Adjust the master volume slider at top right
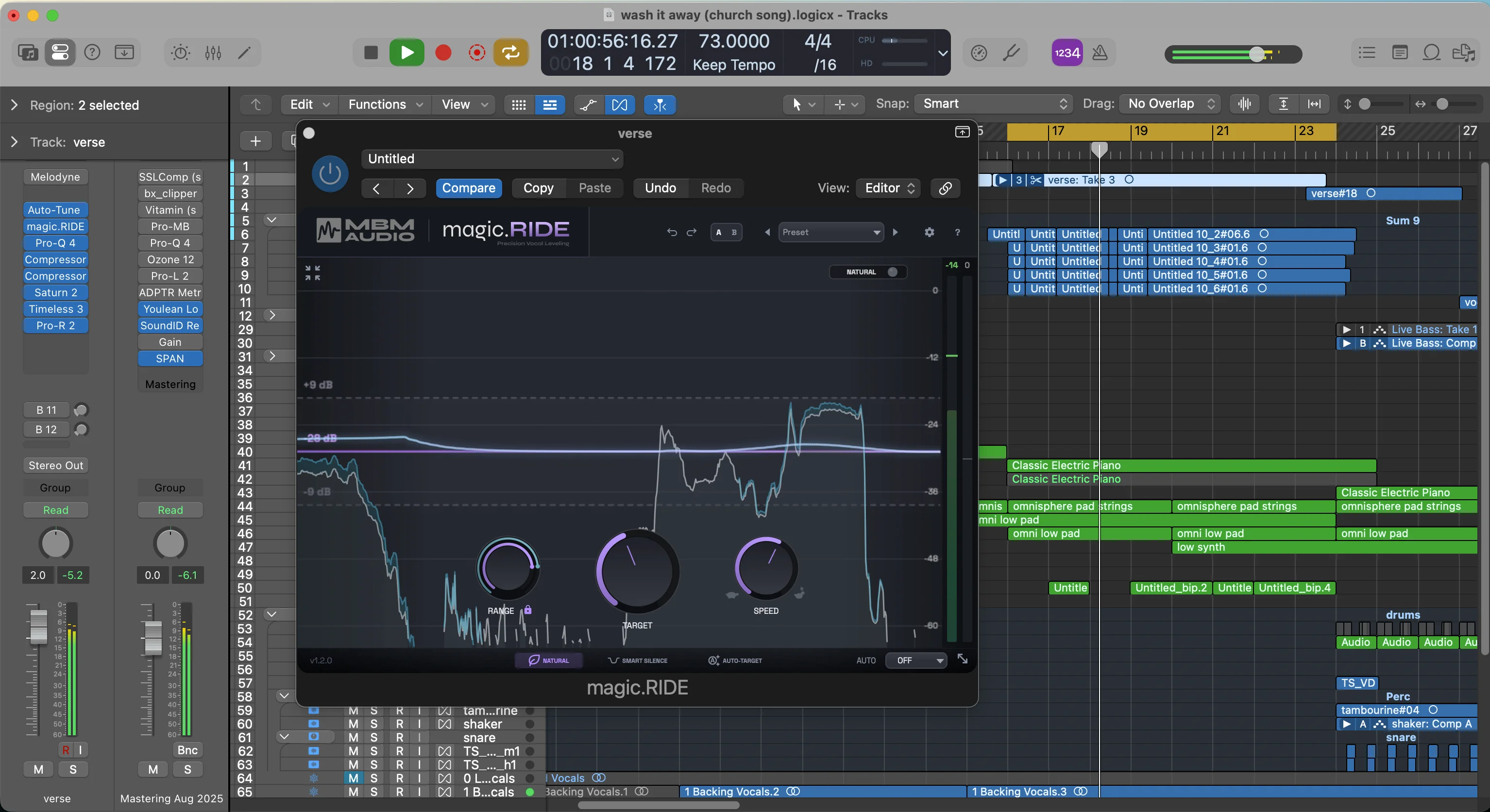The width and height of the screenshot is (1490, 812). point(1256,54)
